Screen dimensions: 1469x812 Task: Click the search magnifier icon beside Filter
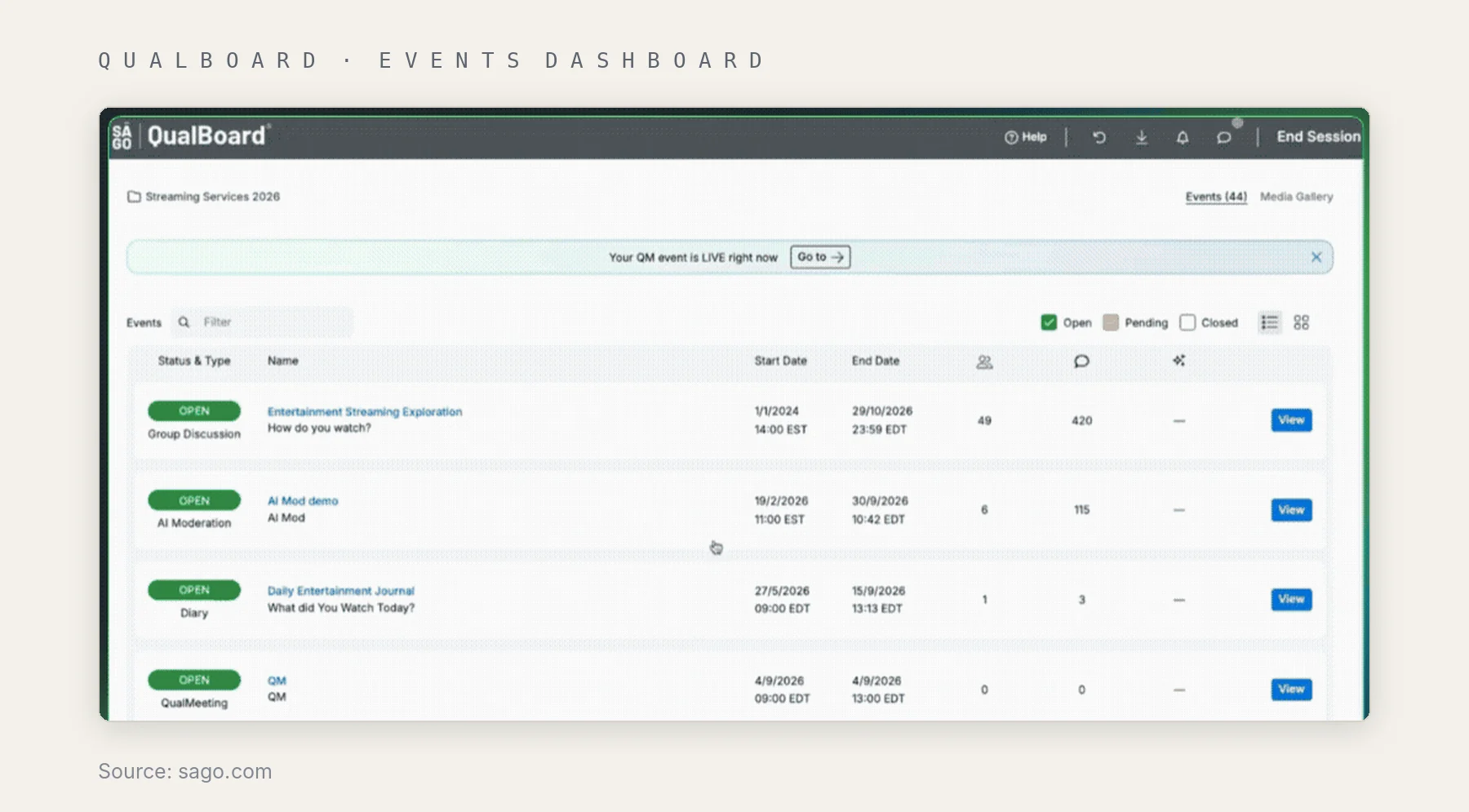pos(184,322)
